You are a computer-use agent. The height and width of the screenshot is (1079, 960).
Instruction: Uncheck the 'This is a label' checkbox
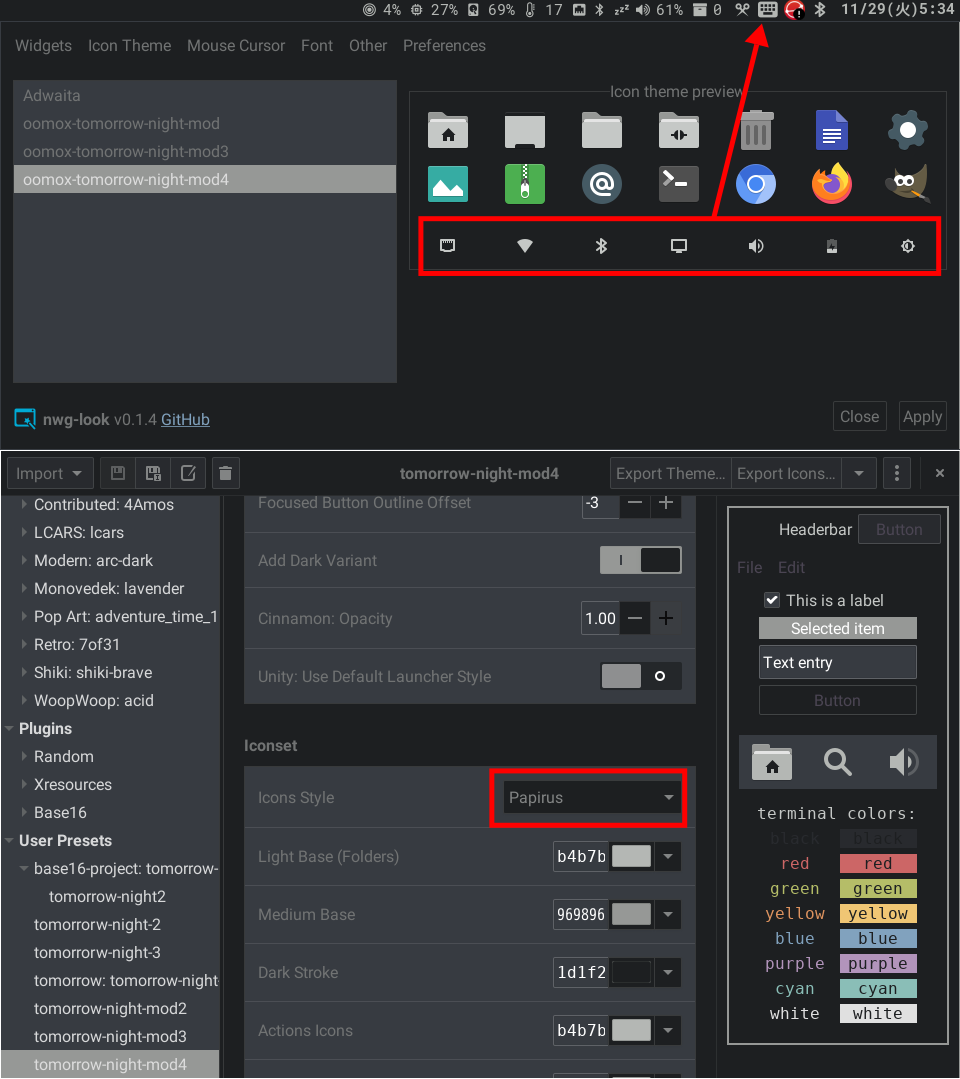click(x=772, y=600)
